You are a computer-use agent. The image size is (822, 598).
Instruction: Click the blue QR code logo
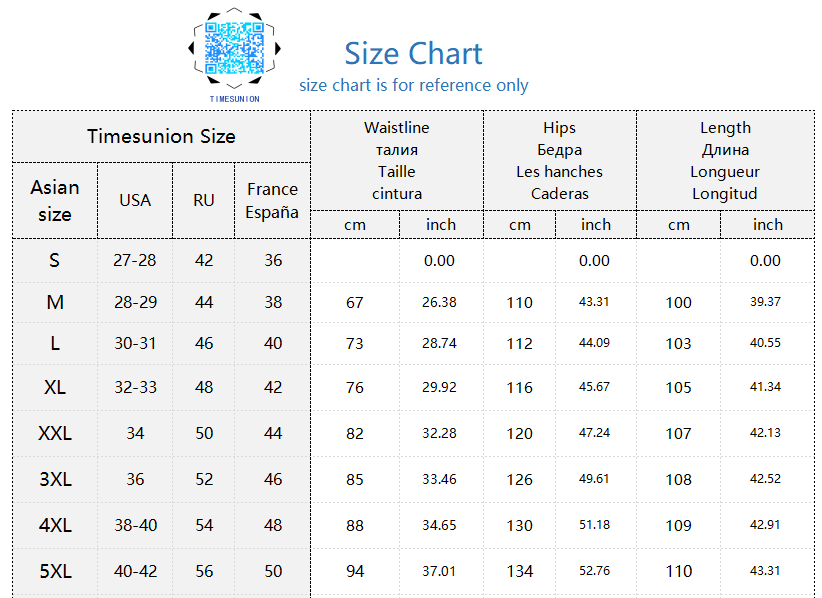[x=234, y=48]
